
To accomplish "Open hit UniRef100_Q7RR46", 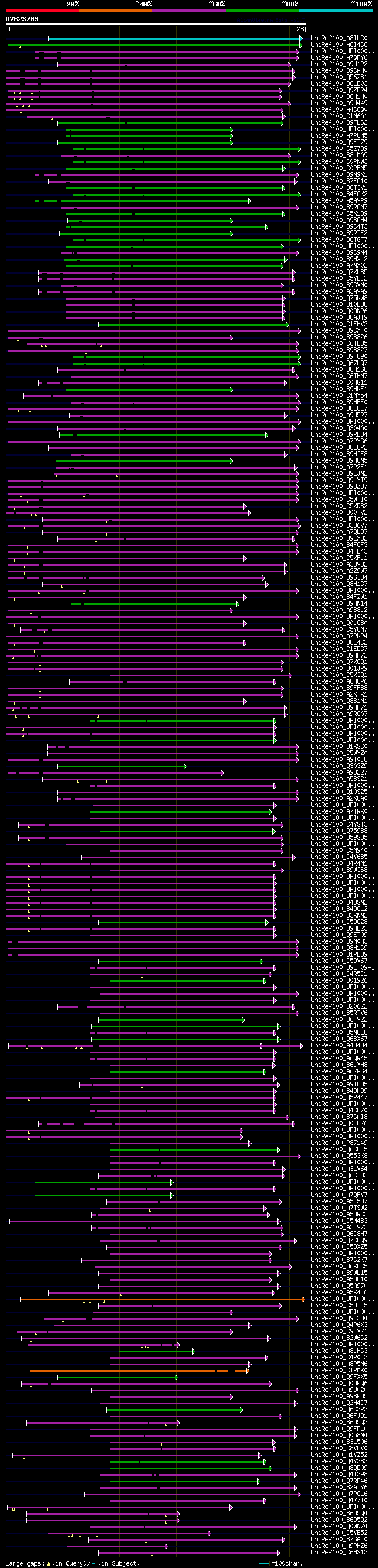I will [x=339, y=1481].
